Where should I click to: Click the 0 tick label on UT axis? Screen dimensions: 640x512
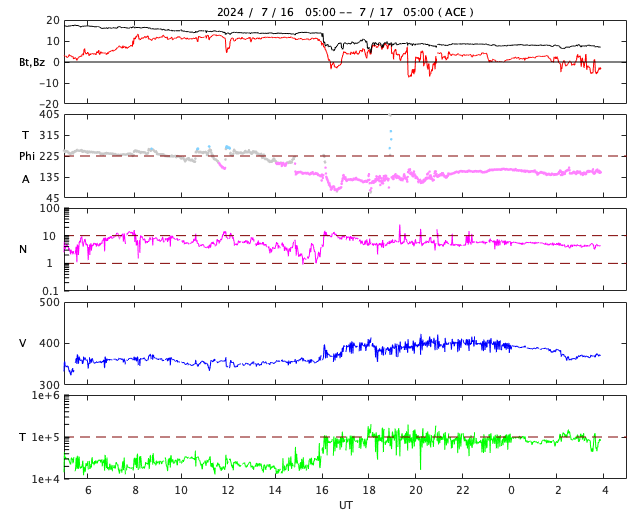pyautogui.click(x=511, y=490)
